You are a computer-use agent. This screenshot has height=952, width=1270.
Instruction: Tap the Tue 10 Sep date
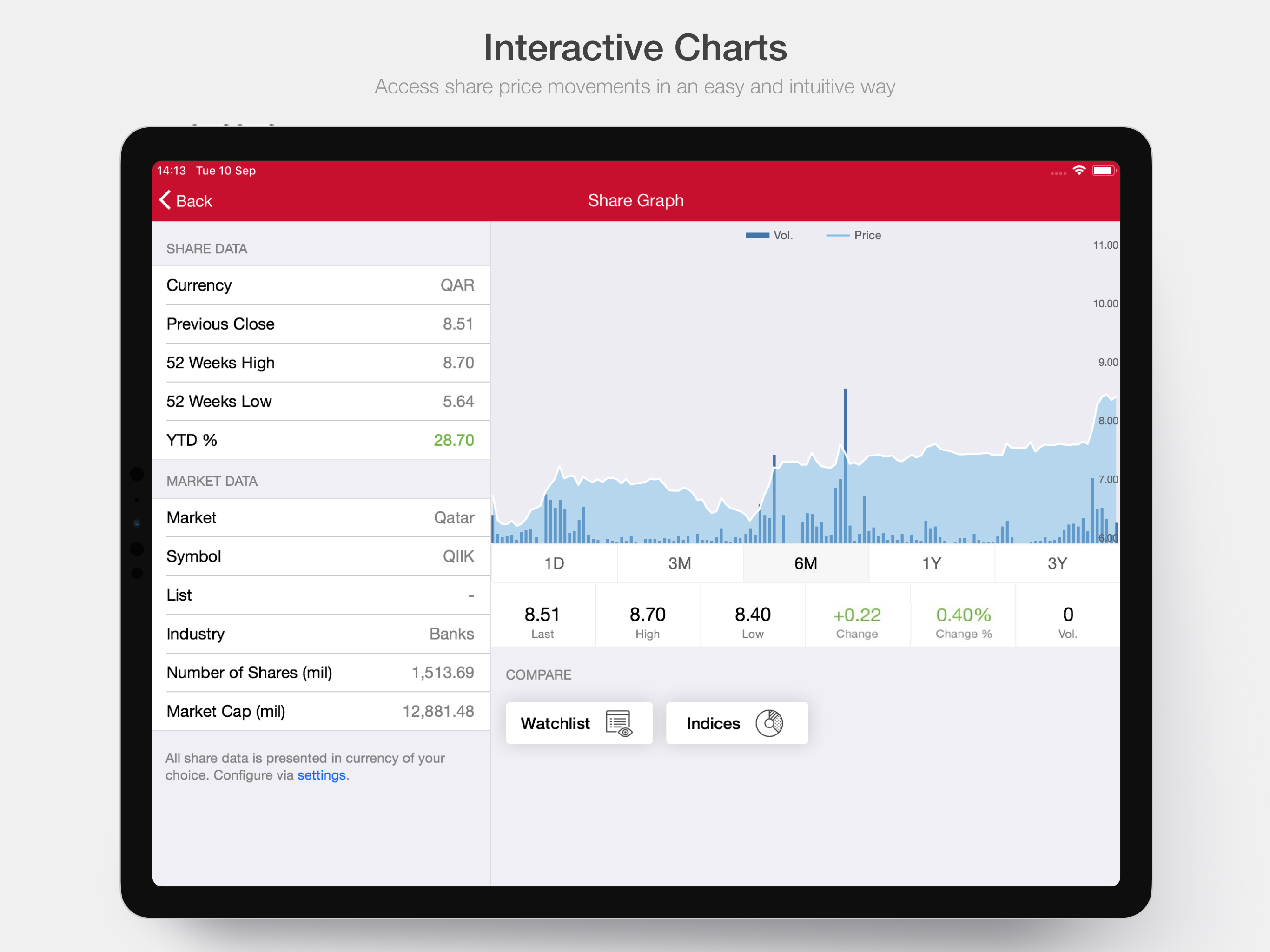coord(225,171)
